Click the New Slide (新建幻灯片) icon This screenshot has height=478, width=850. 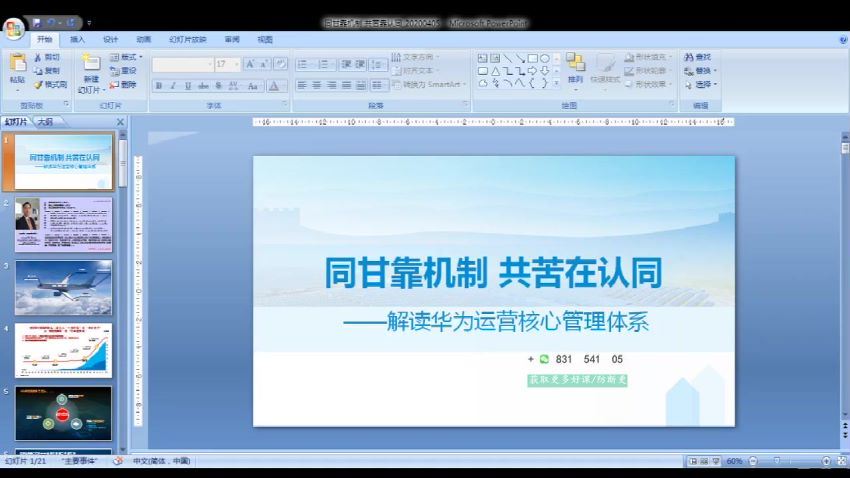[91, 63]
